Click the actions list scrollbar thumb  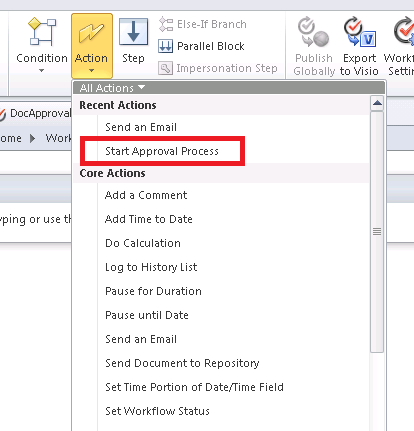coord(377,232)
